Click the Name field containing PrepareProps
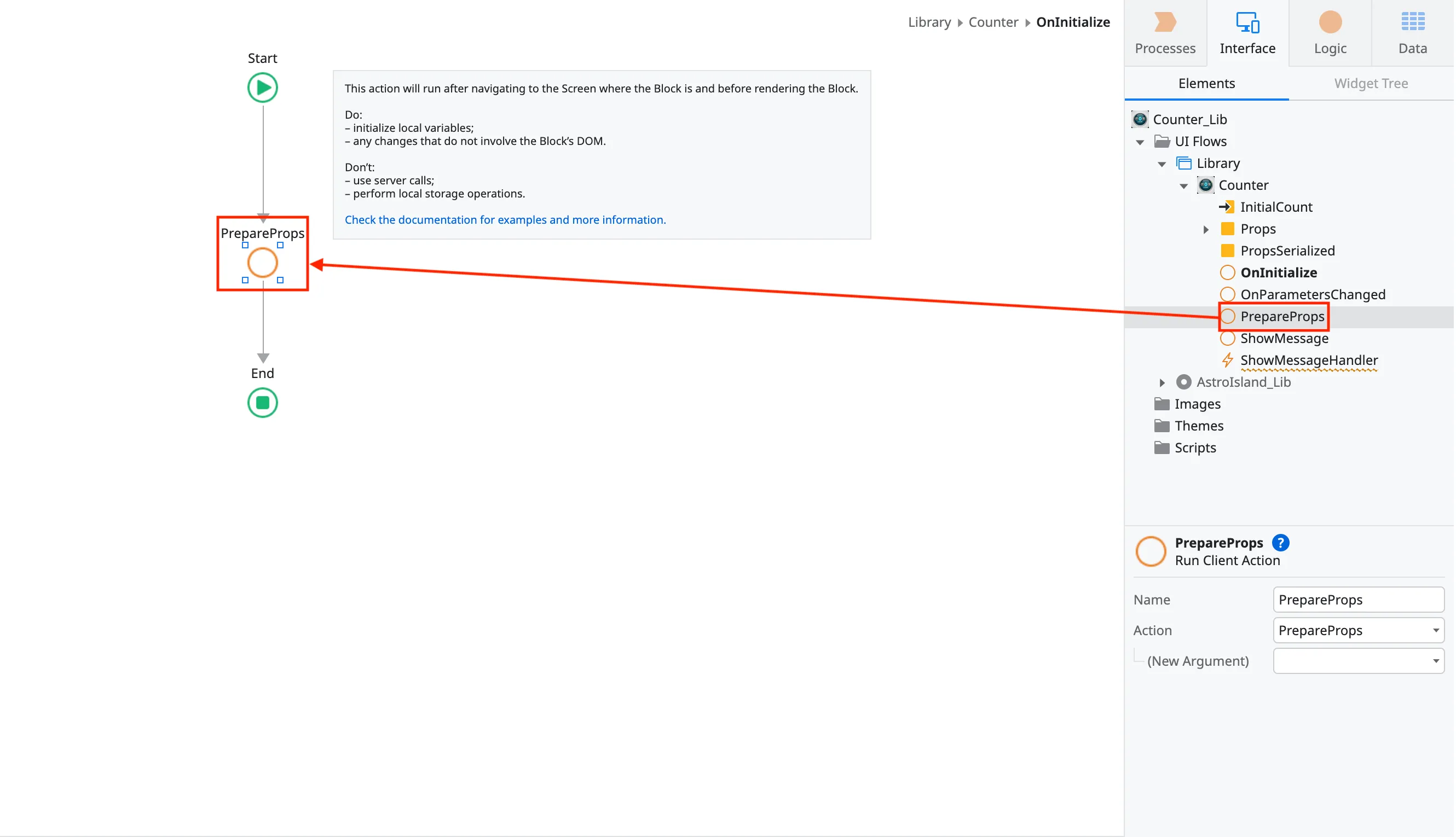The width and height of the screenshot is (1456, 837). (1358, 599)
